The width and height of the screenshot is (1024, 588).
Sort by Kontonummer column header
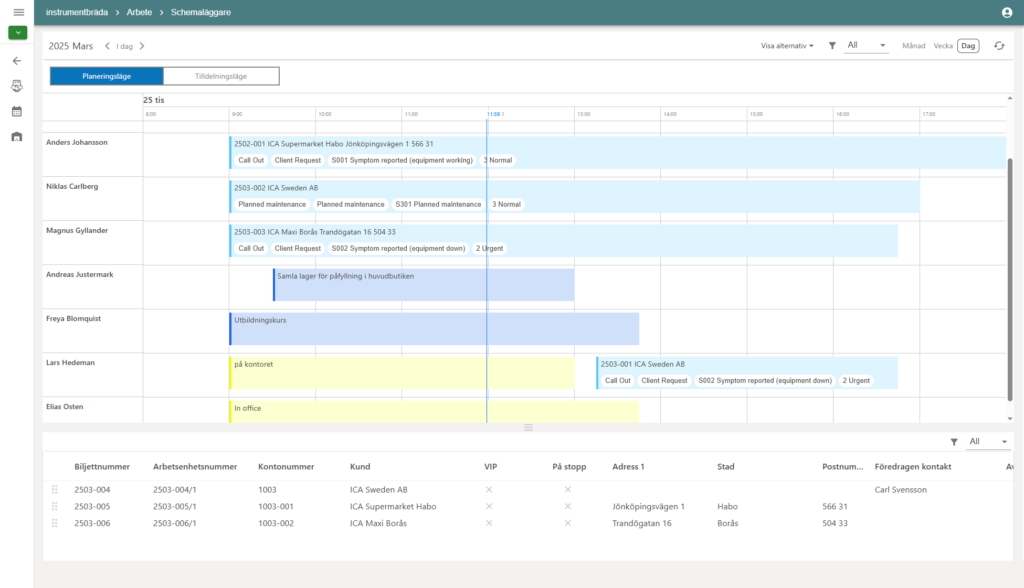[286, 466]
